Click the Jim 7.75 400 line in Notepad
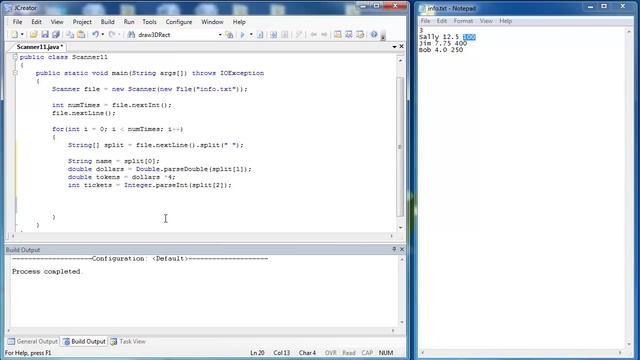 point(443,43)
